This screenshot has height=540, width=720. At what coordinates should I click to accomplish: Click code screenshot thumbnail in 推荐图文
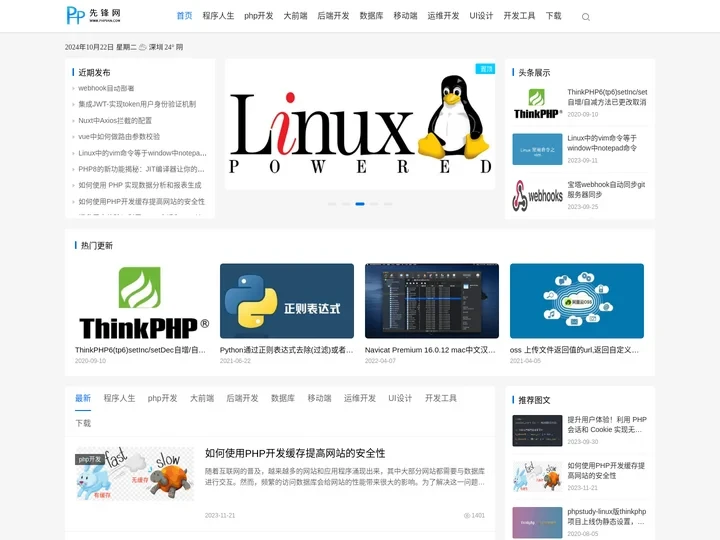537,431
